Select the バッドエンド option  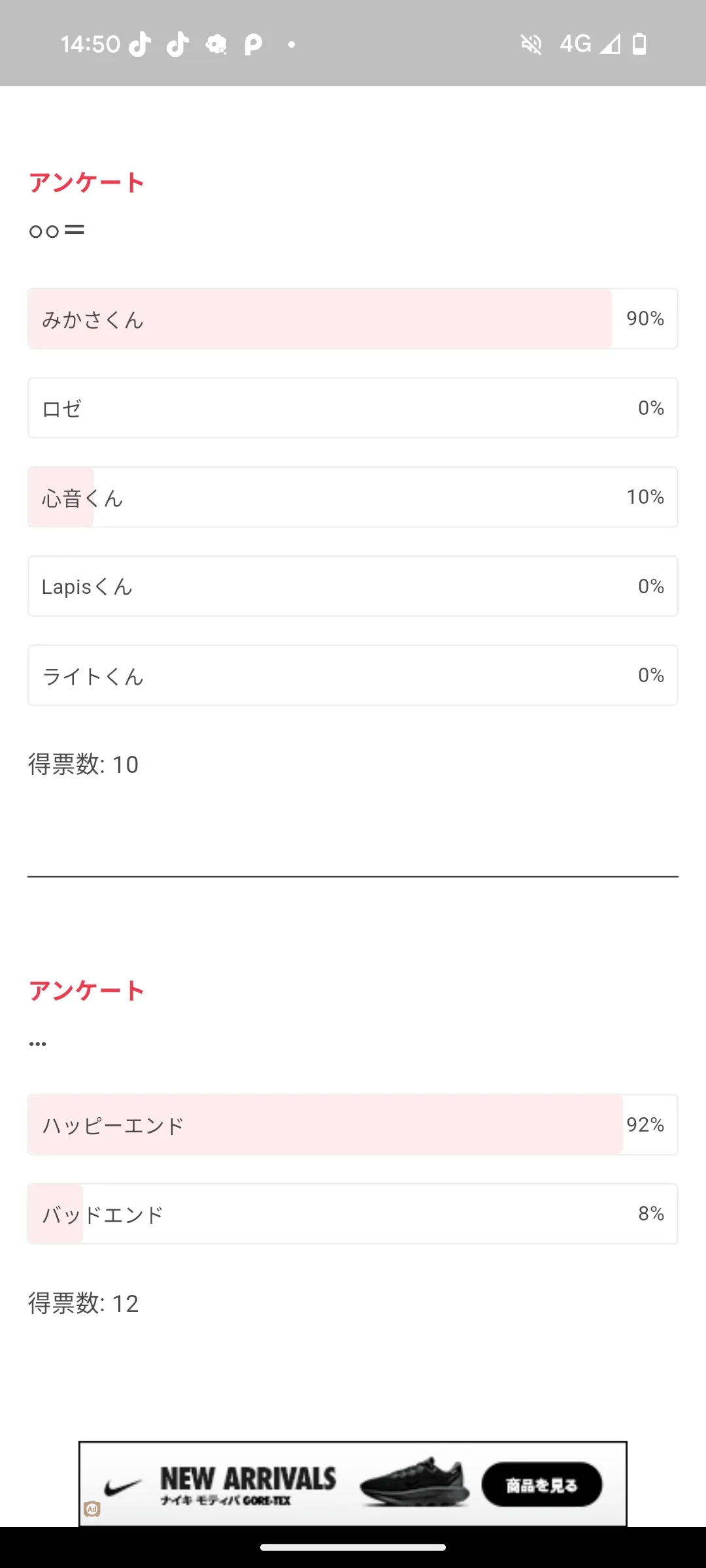click(352, 1214)
